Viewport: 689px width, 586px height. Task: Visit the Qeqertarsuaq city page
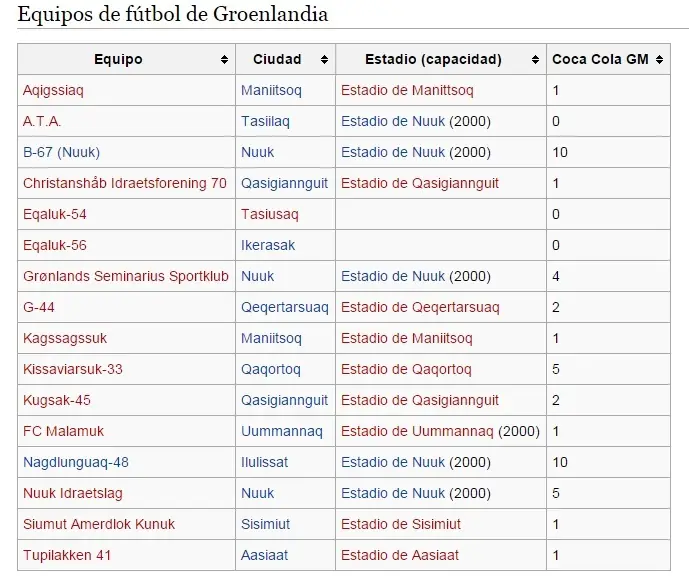(284, 307)
